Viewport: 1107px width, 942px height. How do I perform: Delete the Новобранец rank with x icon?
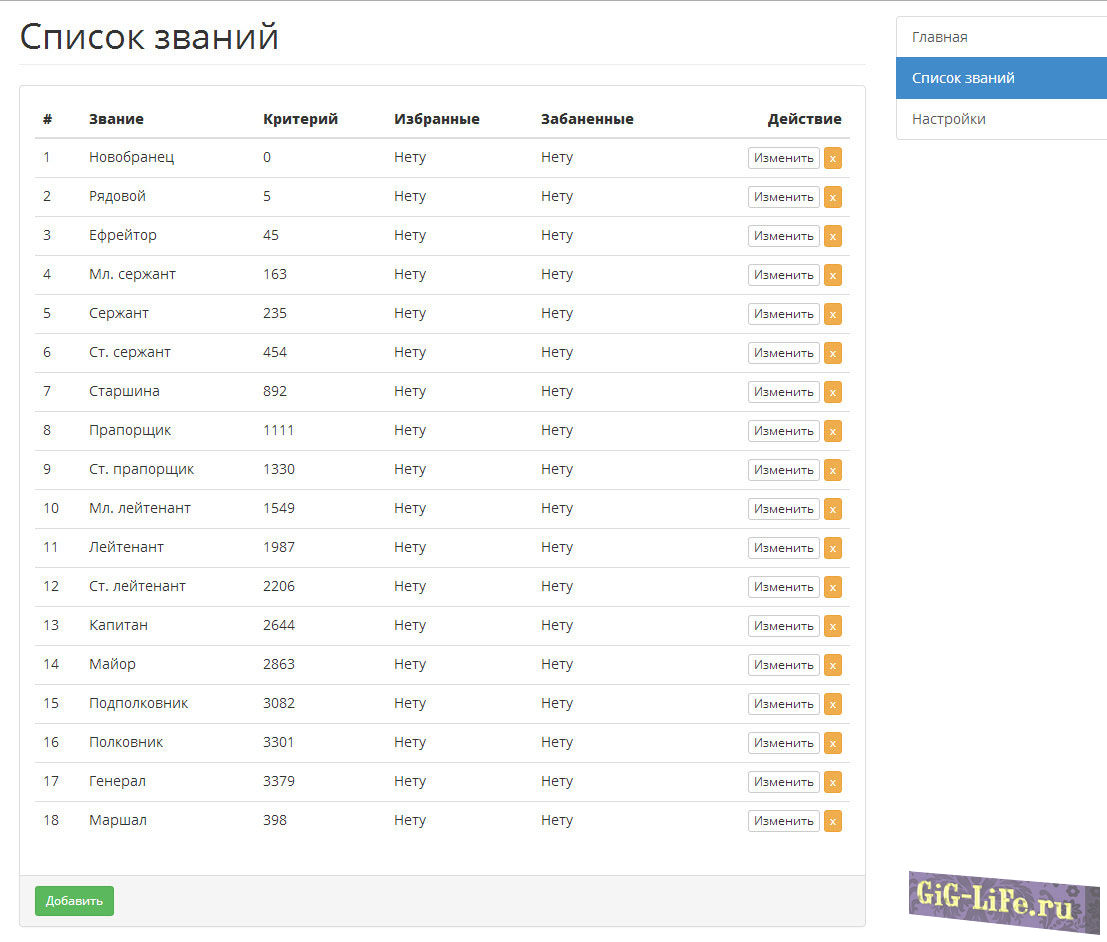point(832,158)
